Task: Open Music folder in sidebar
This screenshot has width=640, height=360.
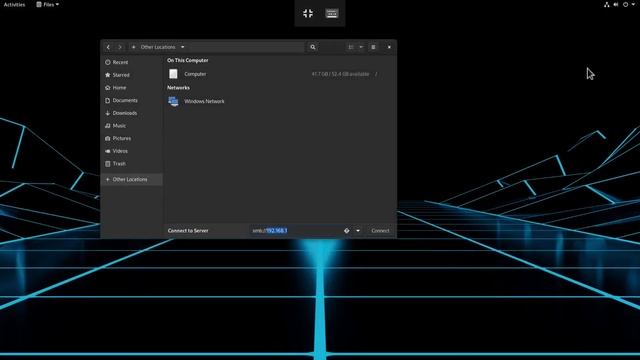Action: 131,126
